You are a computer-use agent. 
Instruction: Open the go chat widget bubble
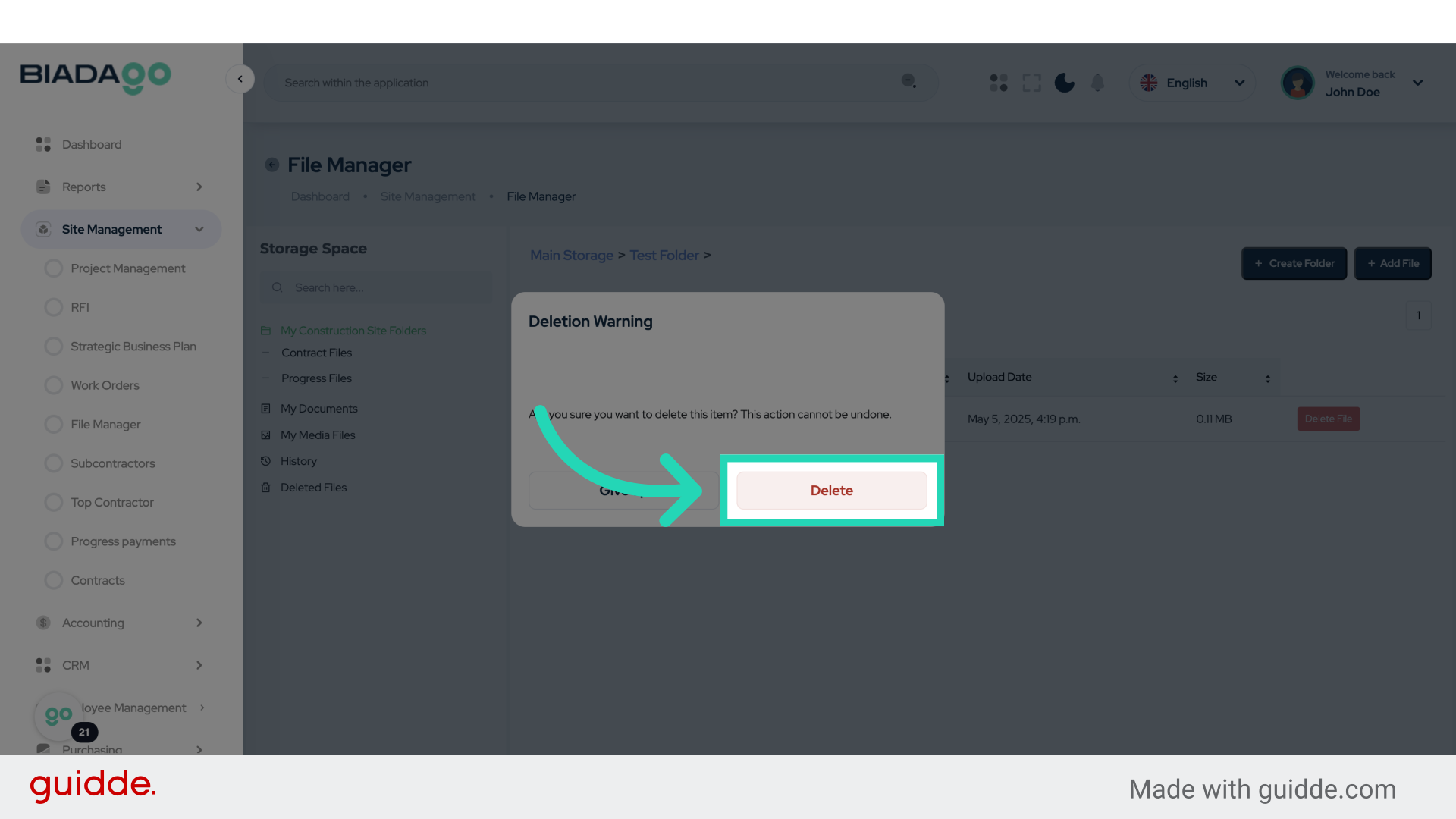click(x=58, y=715)
